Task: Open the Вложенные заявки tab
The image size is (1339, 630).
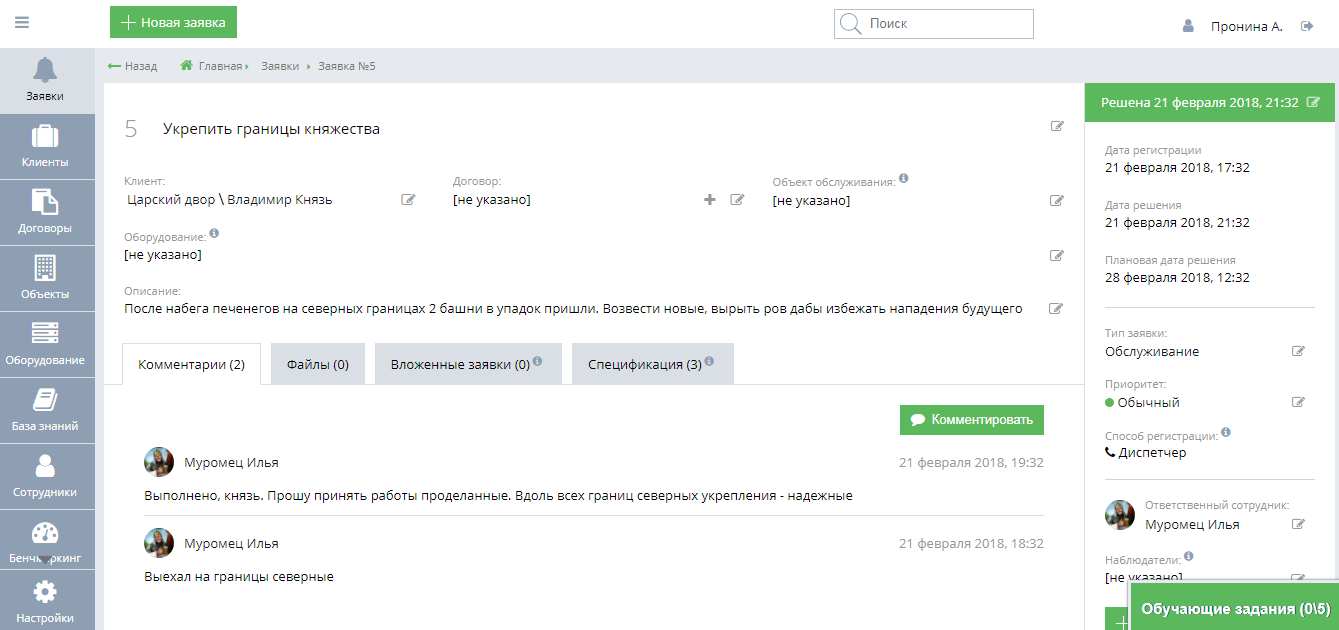Action: coord(460,363)
